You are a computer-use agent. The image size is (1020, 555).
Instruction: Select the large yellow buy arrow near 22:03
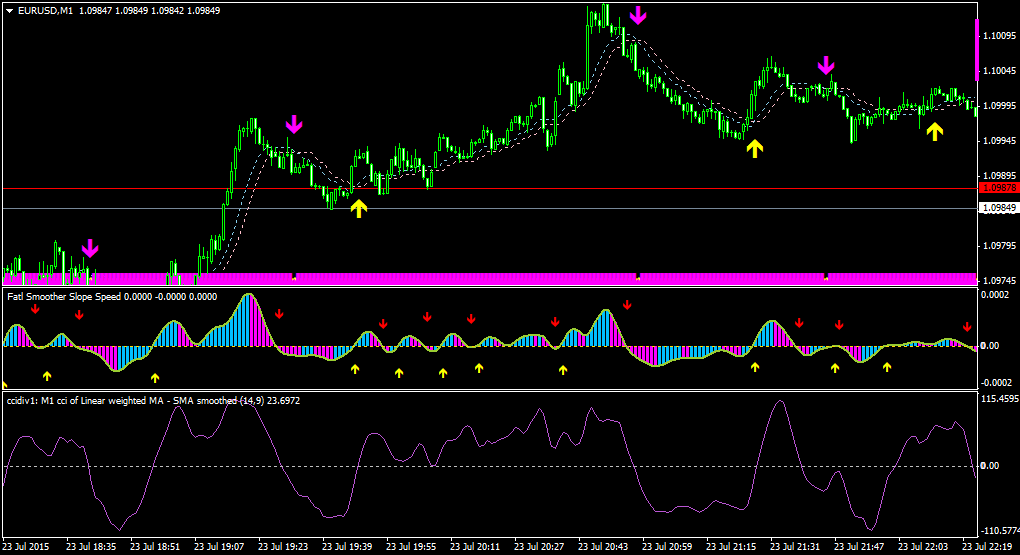[x=935, y=131]
